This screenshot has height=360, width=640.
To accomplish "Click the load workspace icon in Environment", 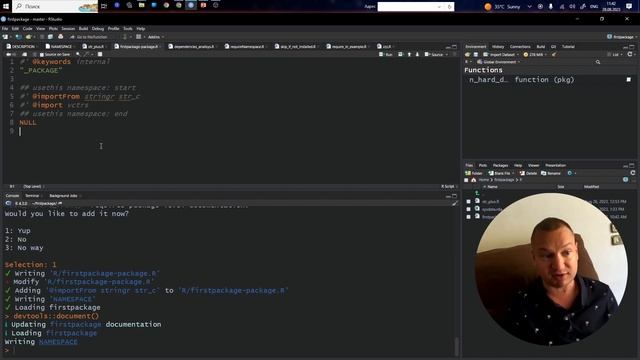I will pos(468,54).
